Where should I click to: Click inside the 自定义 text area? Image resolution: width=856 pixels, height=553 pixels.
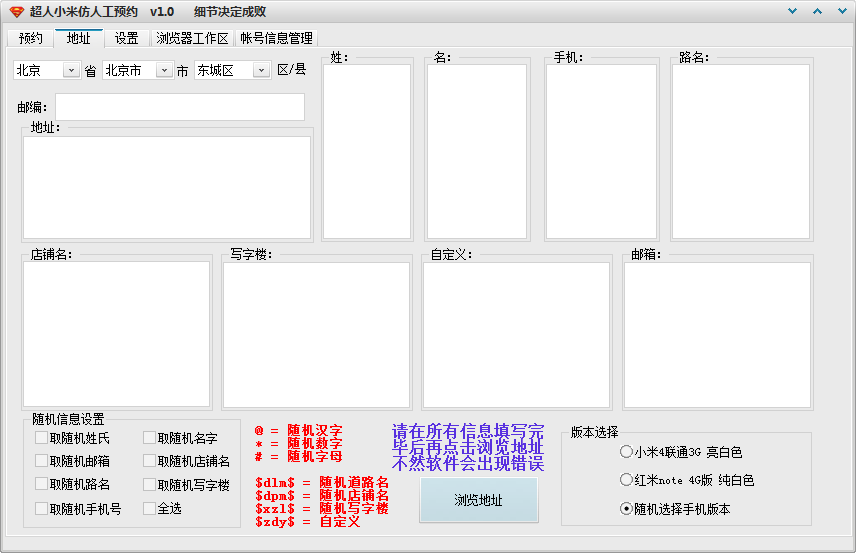(x=516, y=335)
